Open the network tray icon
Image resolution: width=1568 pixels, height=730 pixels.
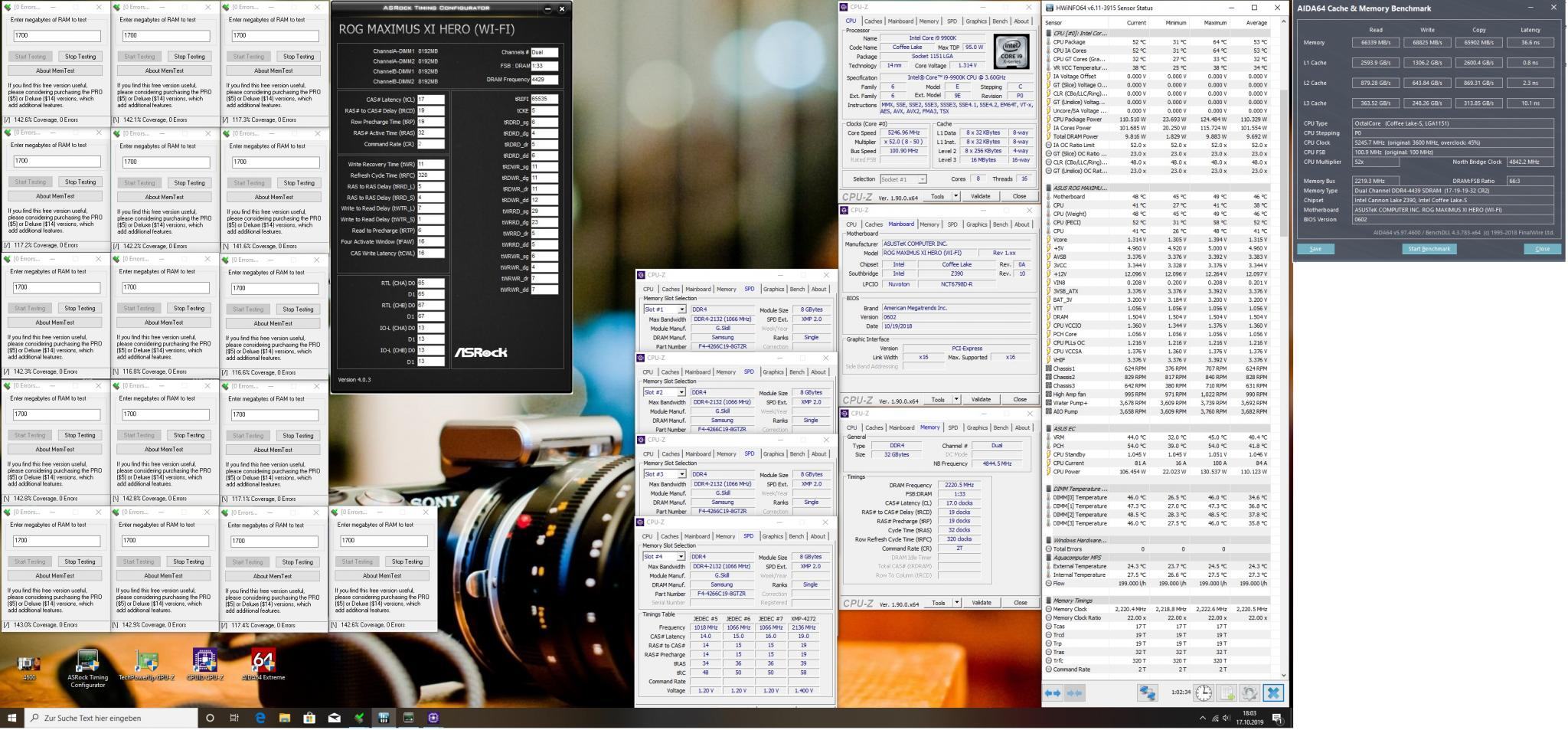point(1215,719)
